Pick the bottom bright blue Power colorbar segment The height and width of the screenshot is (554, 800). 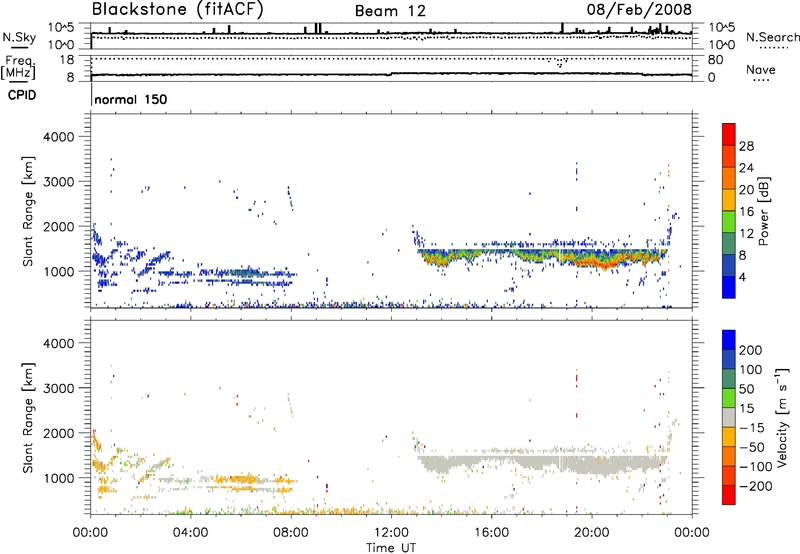(x=729, y=287)
